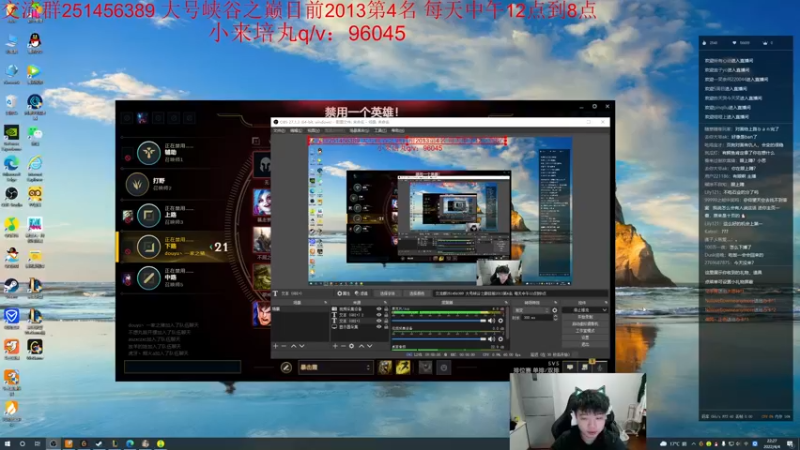Open rune page edit pencil icon

pyautogui.click(x=286, y=367)
